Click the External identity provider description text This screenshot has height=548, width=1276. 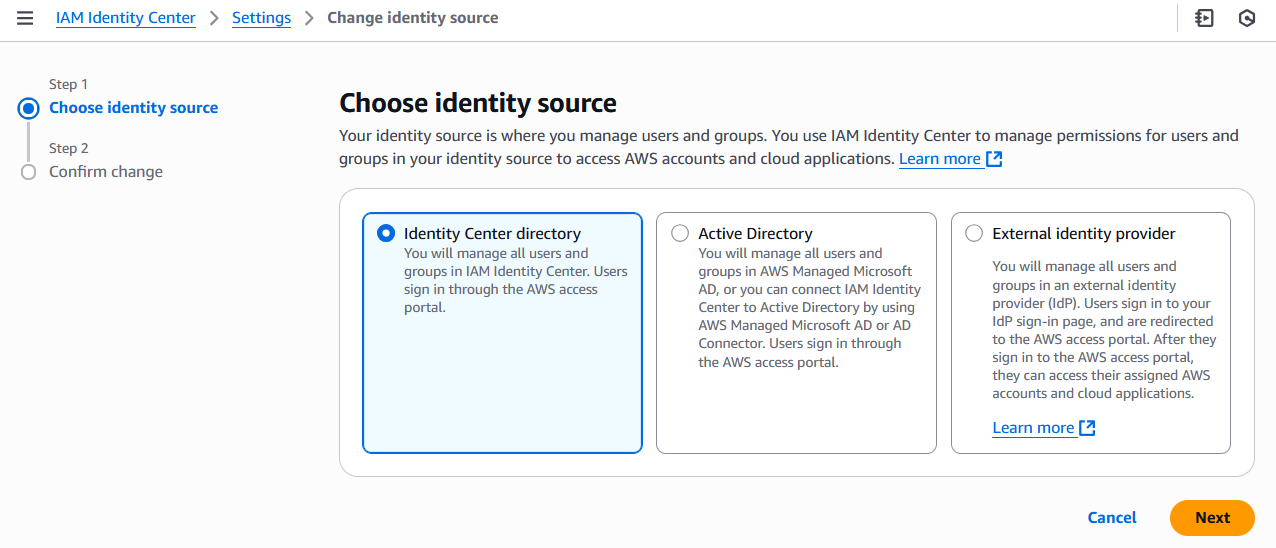pyautogui.click(x=1104, y=330)
